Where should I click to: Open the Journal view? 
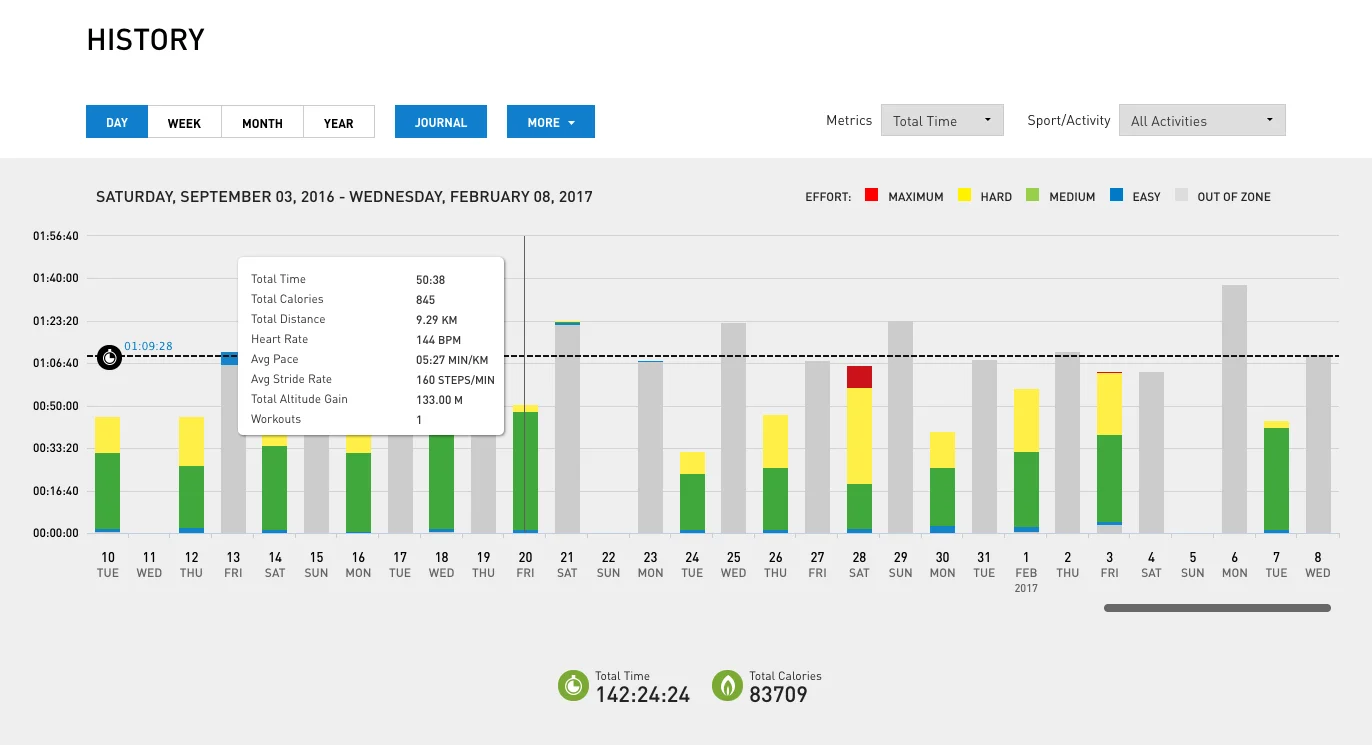[441, 122]
